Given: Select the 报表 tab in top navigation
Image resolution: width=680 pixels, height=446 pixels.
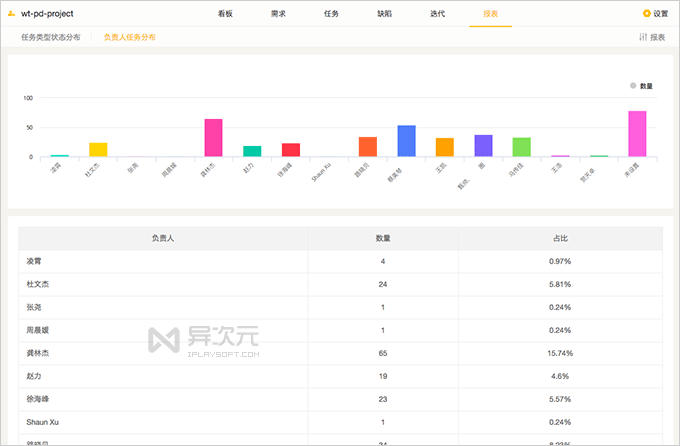Looking at the screenshot, I should (490, 14).
